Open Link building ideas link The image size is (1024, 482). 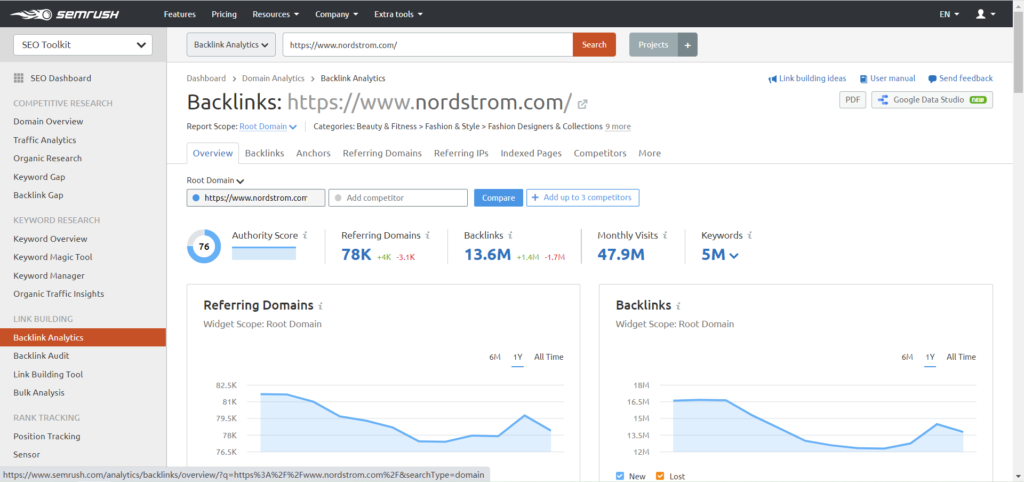coord(807,78)
